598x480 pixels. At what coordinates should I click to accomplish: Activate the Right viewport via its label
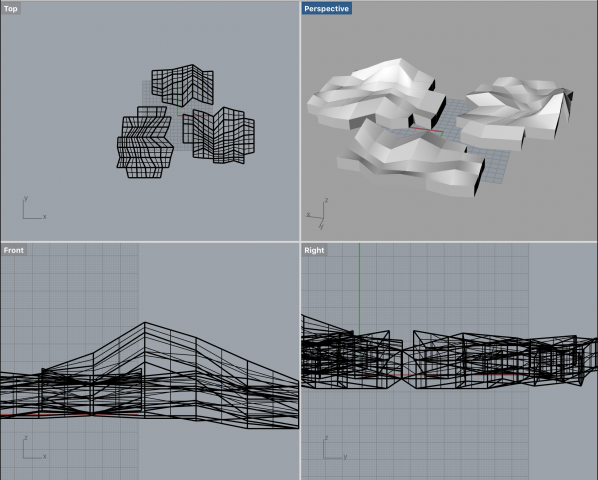[x=314, y=250]
